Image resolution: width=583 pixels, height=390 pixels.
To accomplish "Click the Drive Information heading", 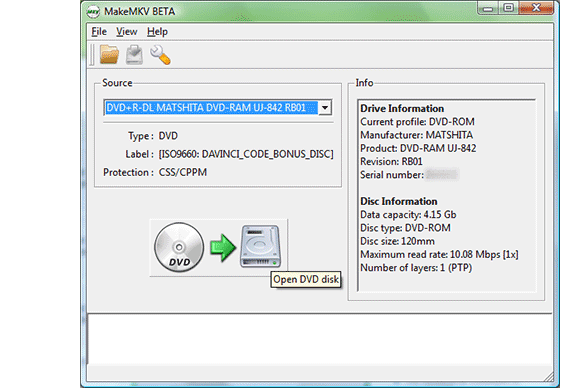I will point(402,108).
